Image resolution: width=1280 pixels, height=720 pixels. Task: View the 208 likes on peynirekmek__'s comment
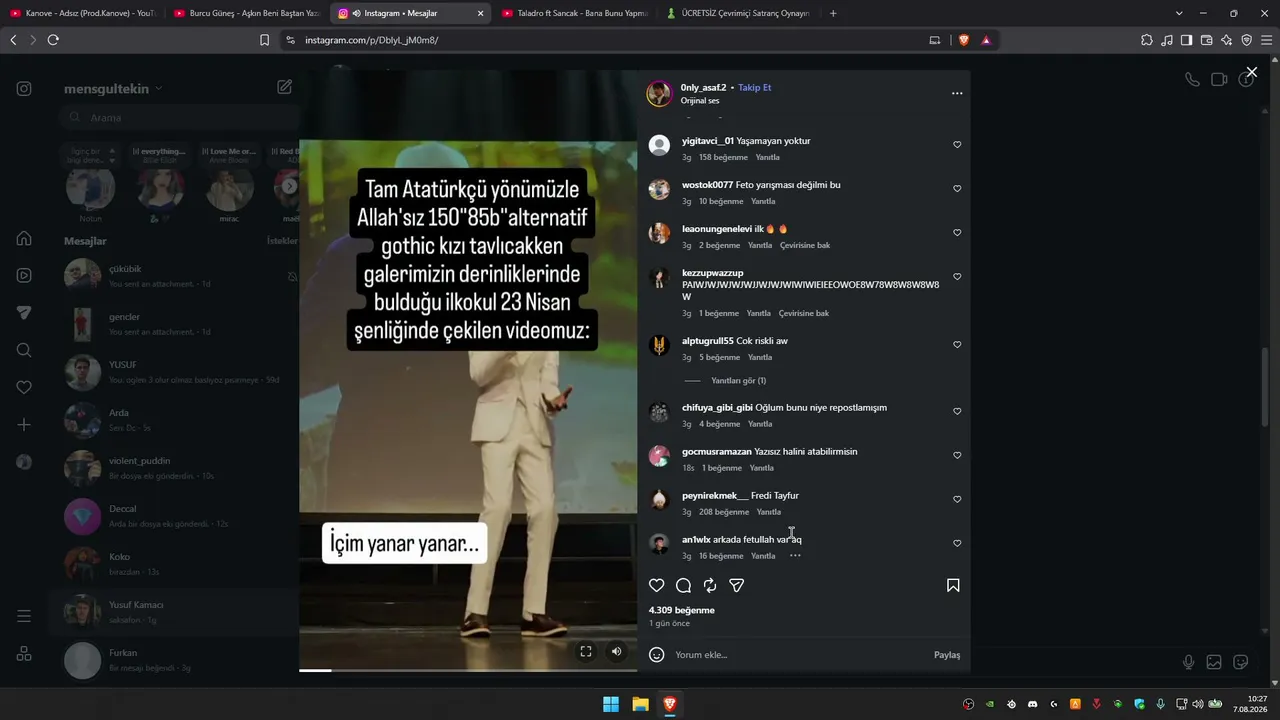coord(724,512)
